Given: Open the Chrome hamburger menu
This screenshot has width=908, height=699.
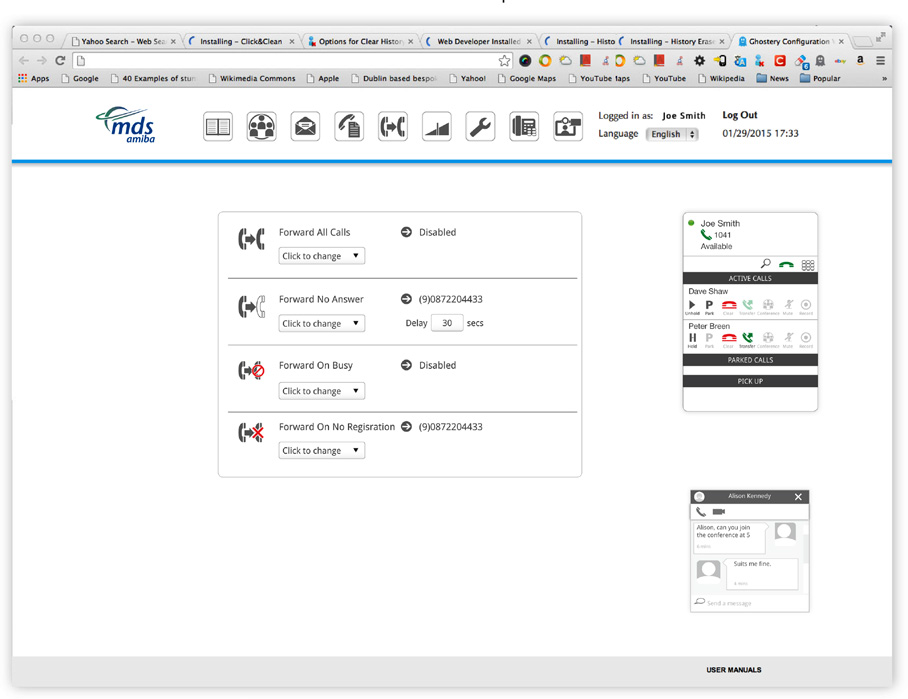Looking at the screenshot, I should click(x=880, y=60).
